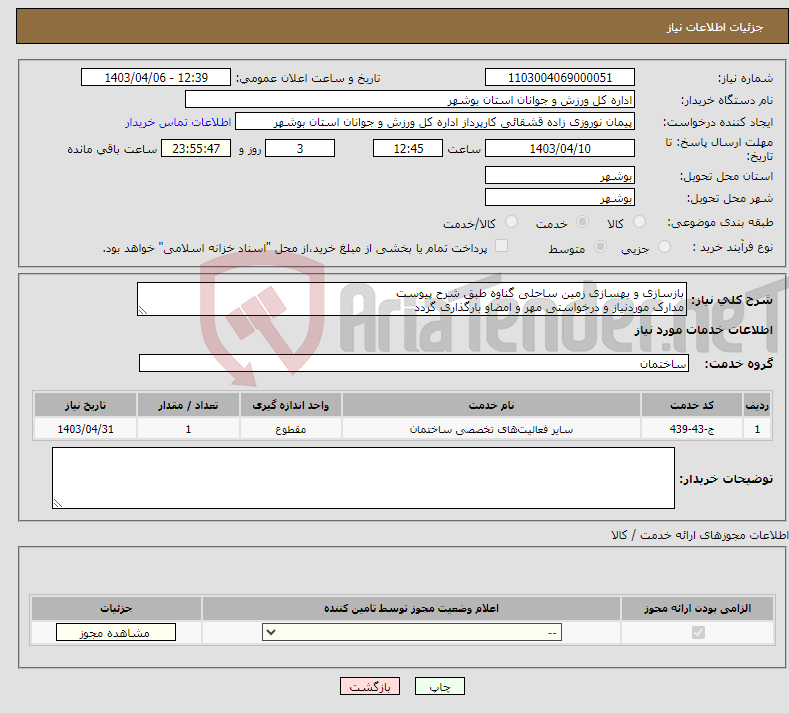The width and height of the screenshot is (789, 713).
Task: Select the کالا radio button
Action: coord(639,222)
